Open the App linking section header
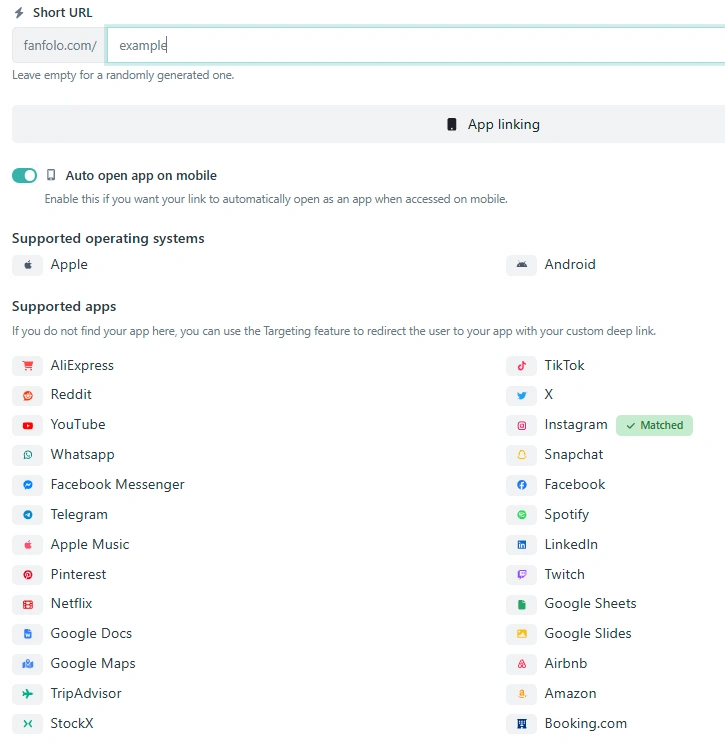Image resolution: width=725 pixels, height=754 pixels. click(368, 124)
